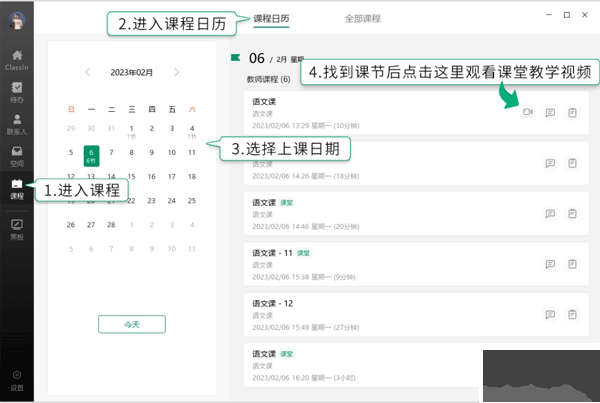Open the user avatar profile

point(17,20)
